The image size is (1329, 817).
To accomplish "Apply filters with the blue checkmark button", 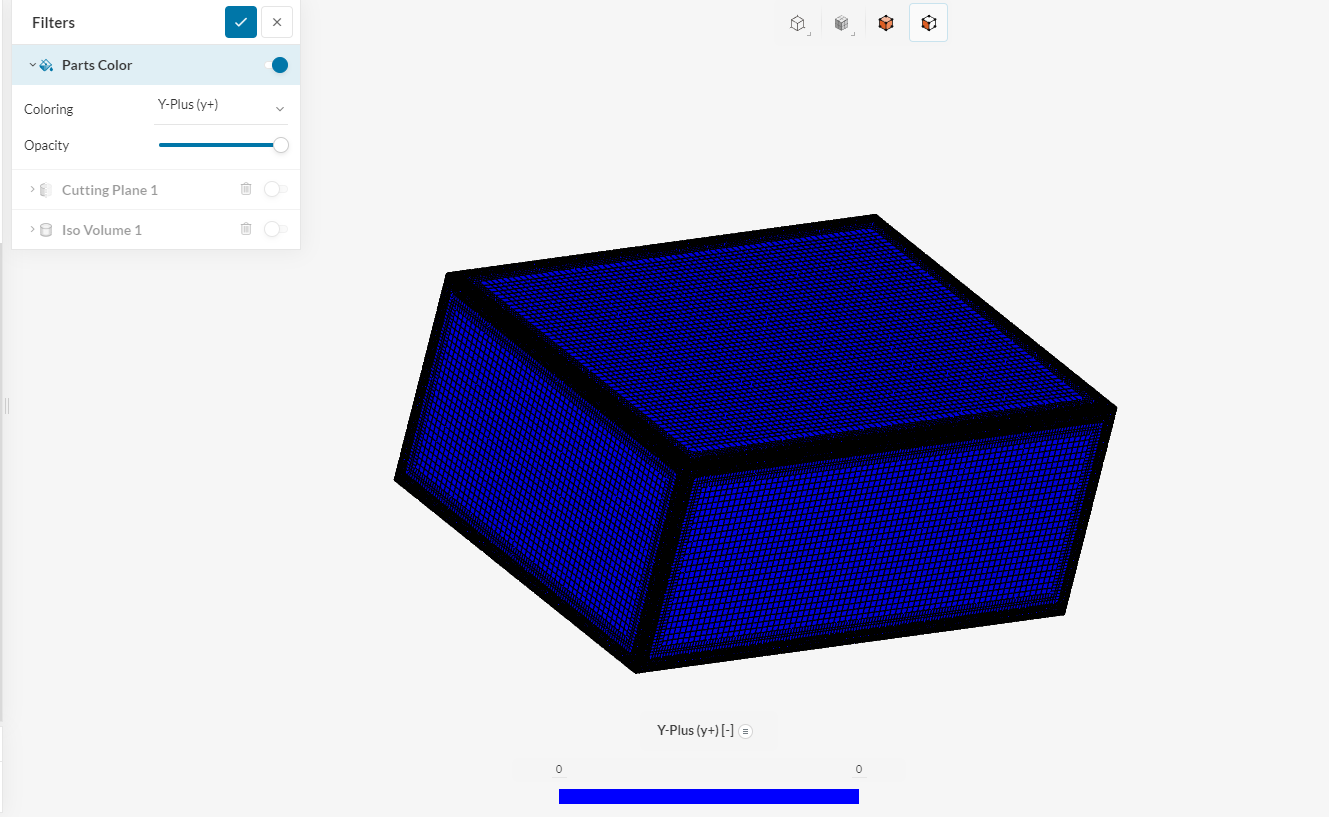I will [x=241, y=22].
